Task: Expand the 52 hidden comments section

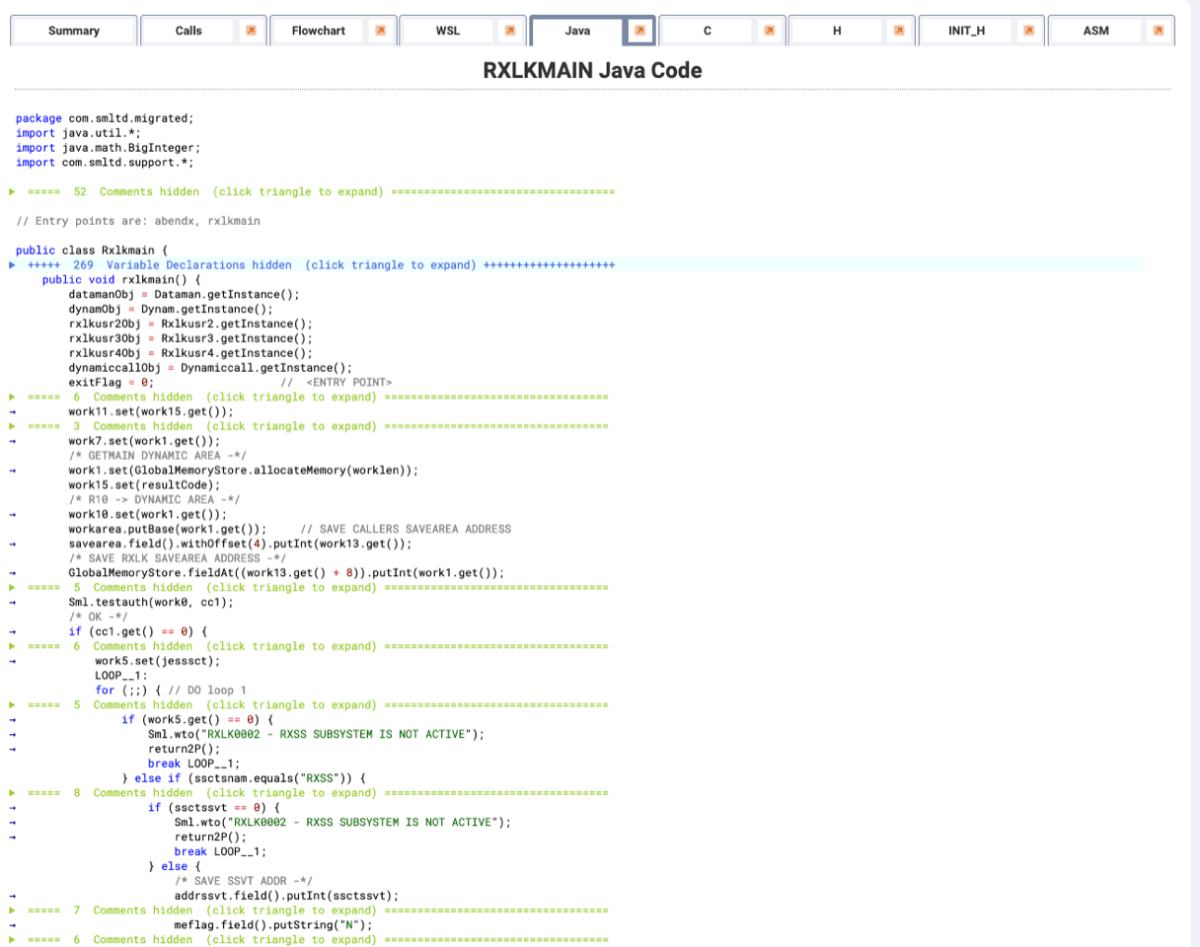Action: [x=11, y=191]
